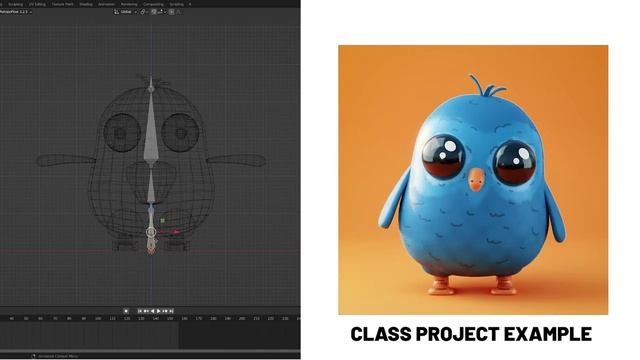The width and height of the screenshot is (640, 360).
Task: Toggle the auto keying record button
Action: coord(126,311)
